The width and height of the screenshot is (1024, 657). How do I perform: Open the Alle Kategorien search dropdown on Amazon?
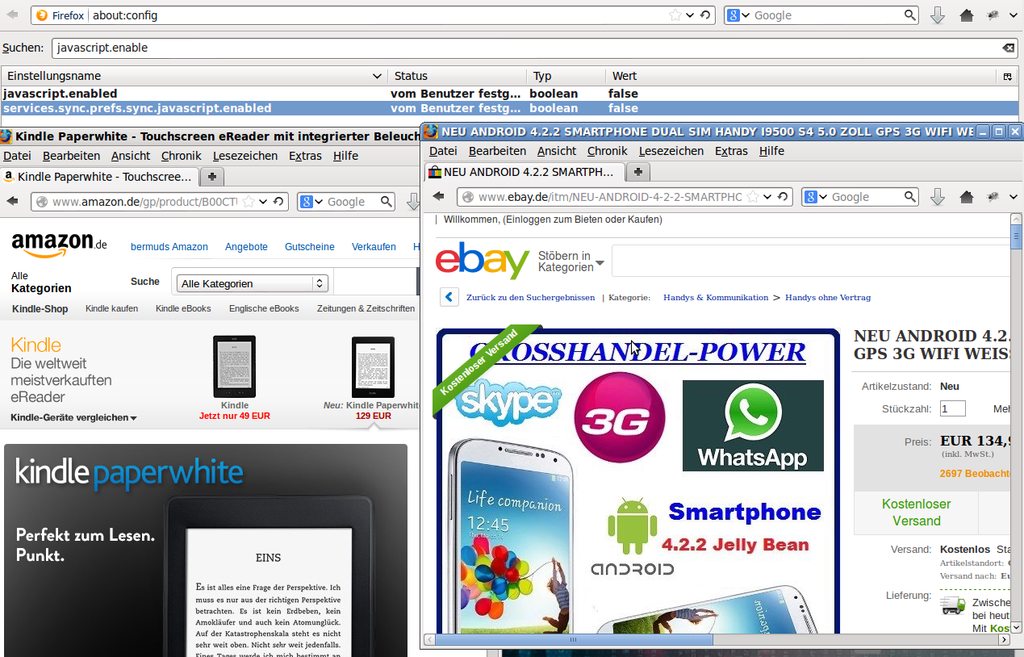click(x=251, y=283)
